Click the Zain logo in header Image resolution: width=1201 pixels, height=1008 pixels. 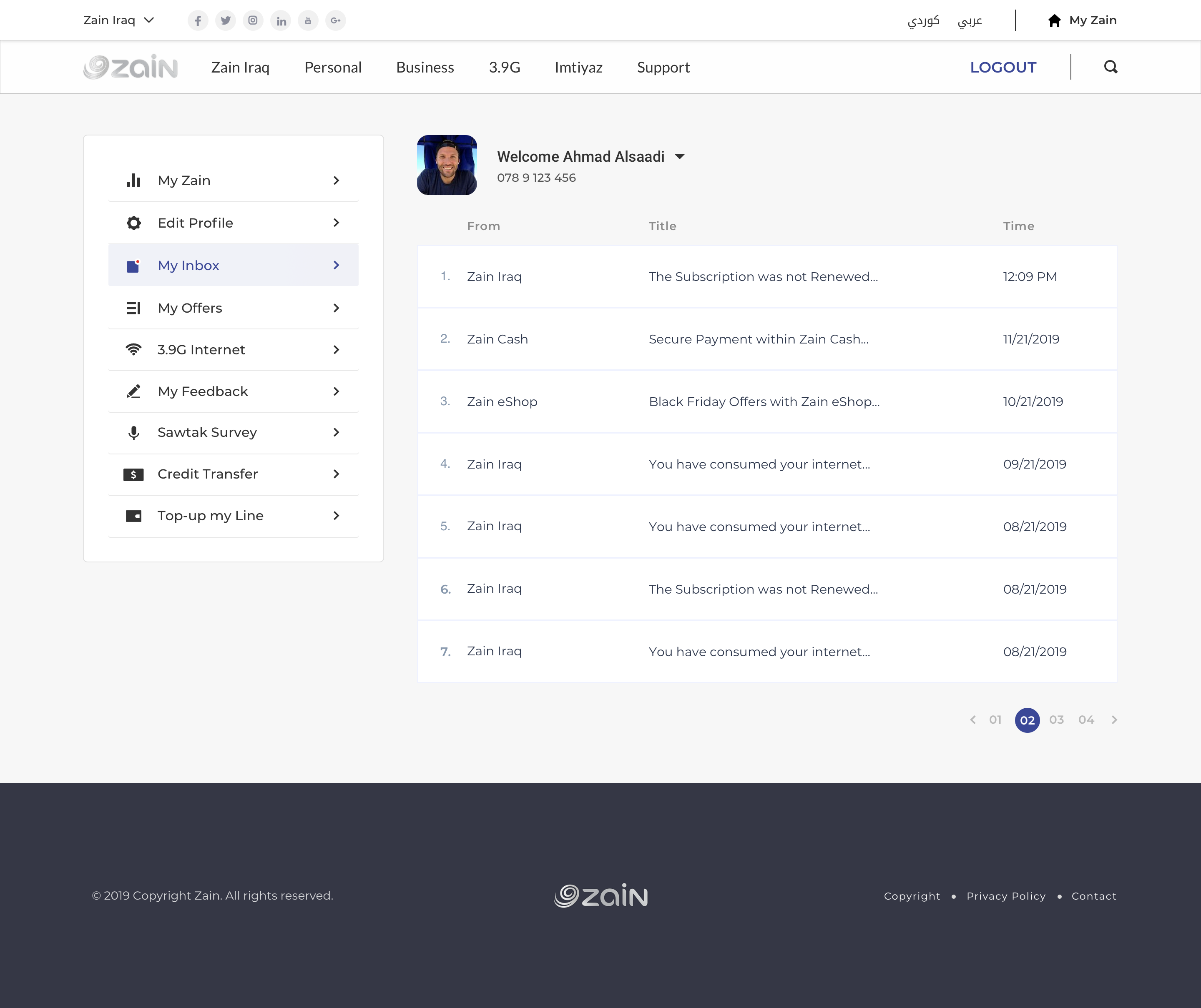point(131,67)
